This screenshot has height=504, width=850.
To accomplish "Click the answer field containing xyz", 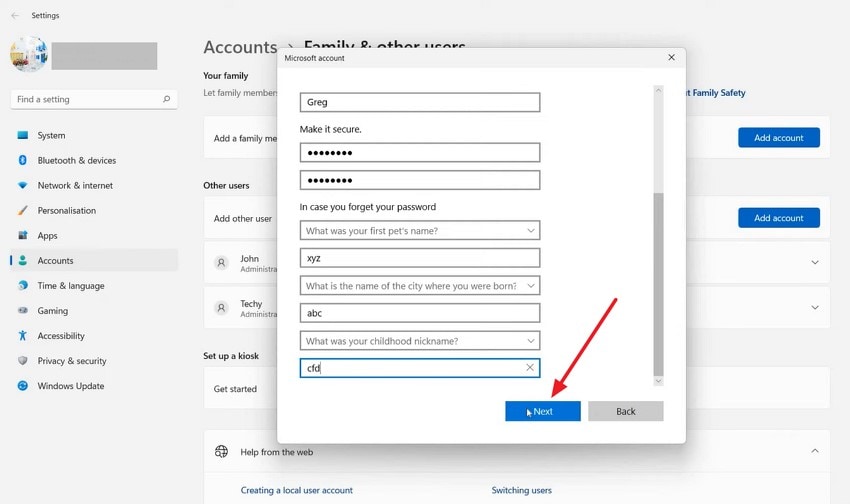I will click(420, 258).
